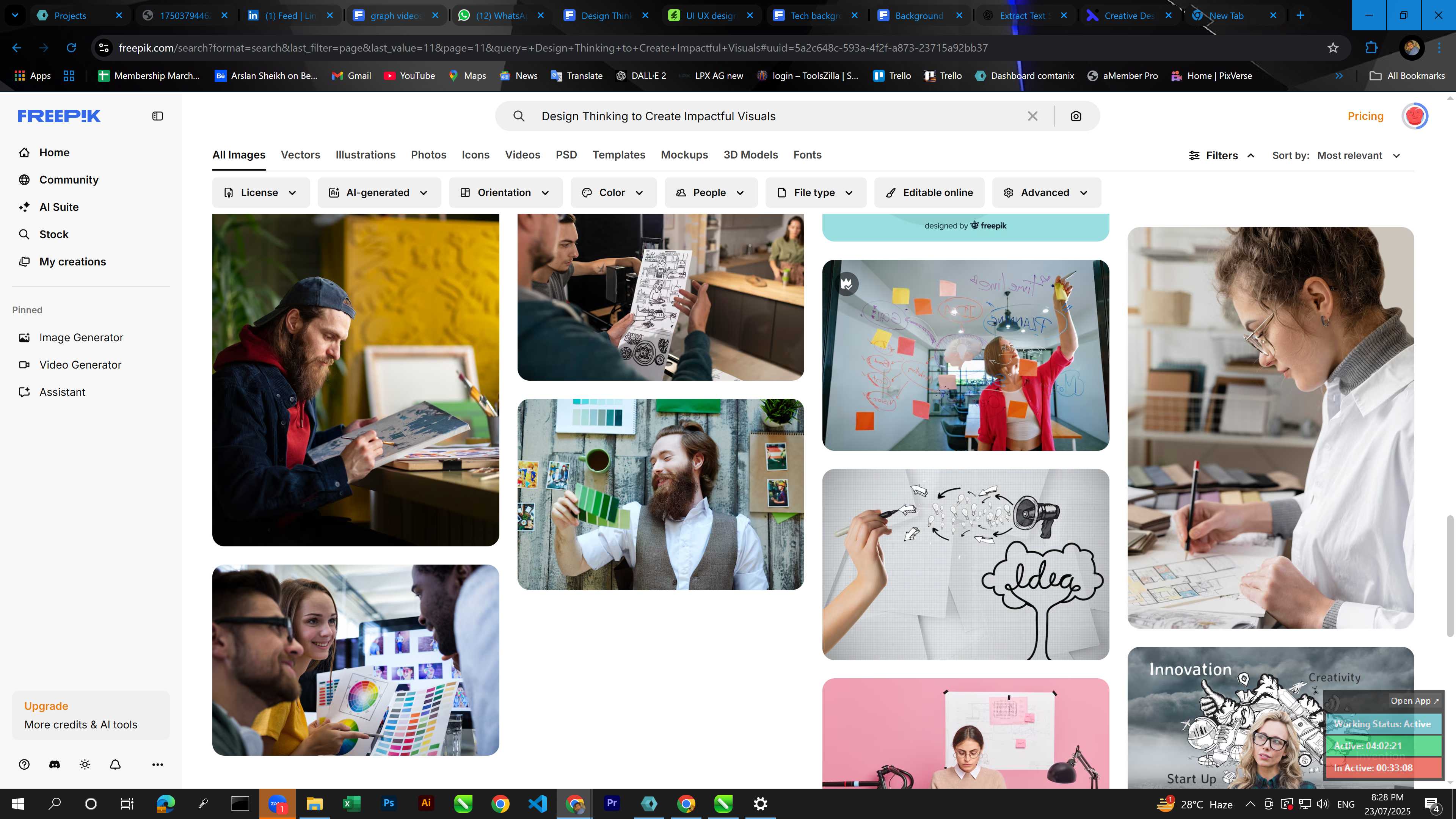The width and height of the screenshot is (1456, 819).
Task: Open man holding green swatches thumbnail
Action: [660, 494]
